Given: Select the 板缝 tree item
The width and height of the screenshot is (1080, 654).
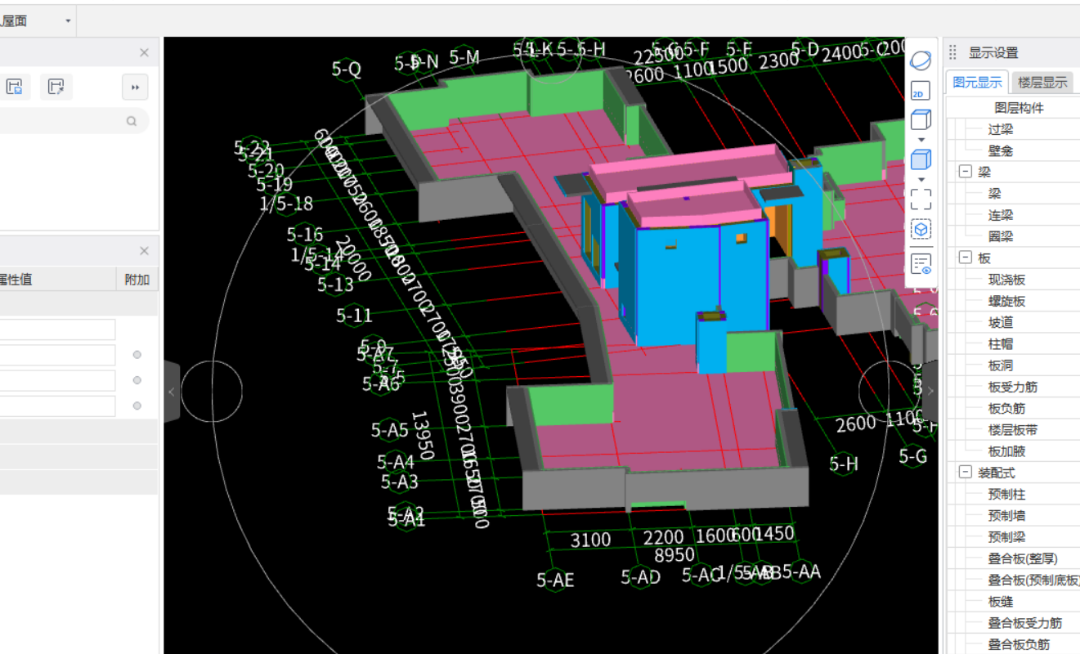Looking at the screenshot, I should point(1000,601).
